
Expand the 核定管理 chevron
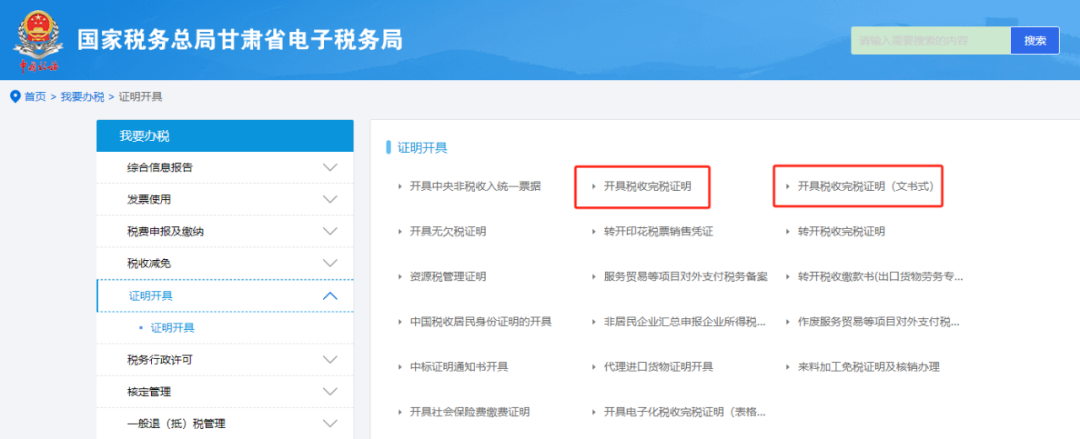[x=330, y=391]
